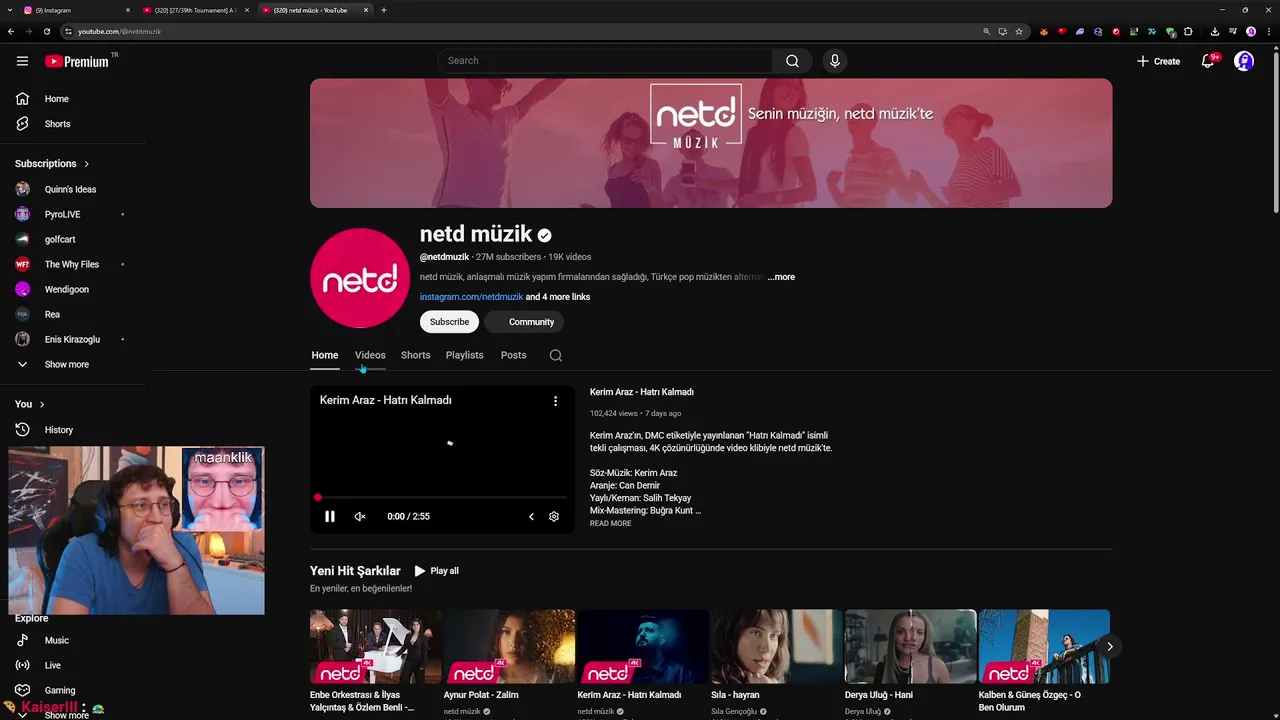Open the browser zoom magnifier icon

[x=986, y=31]
